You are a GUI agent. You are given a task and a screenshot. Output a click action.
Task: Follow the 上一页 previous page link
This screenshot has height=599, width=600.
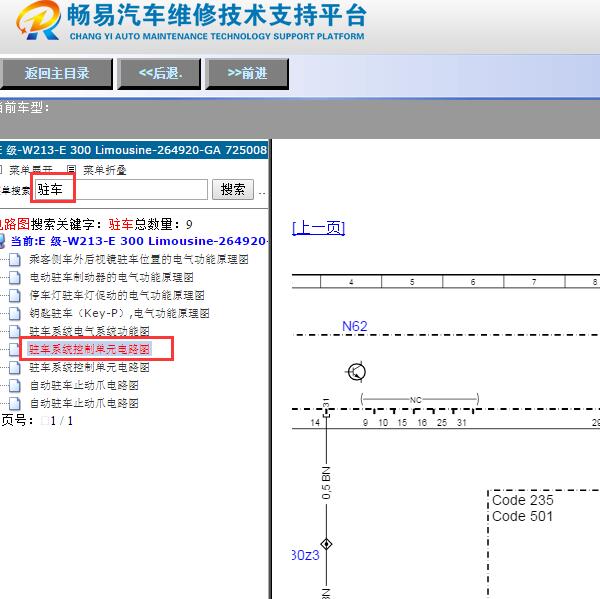318,228
